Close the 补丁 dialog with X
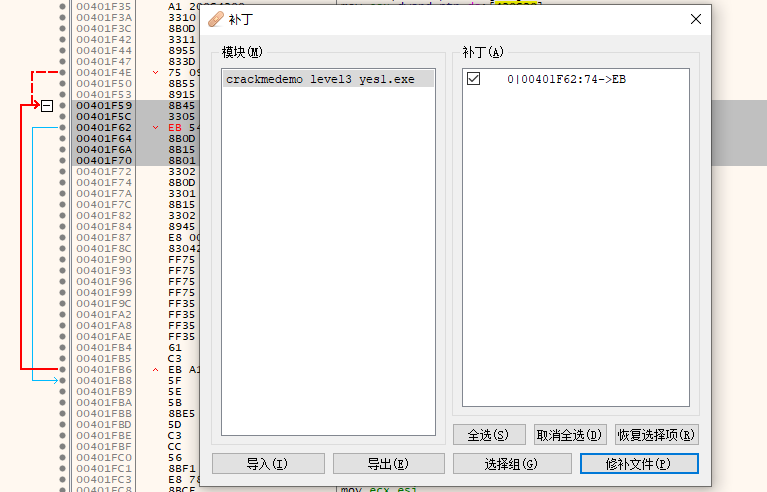The image size is (767, 492). click(696, 19)
